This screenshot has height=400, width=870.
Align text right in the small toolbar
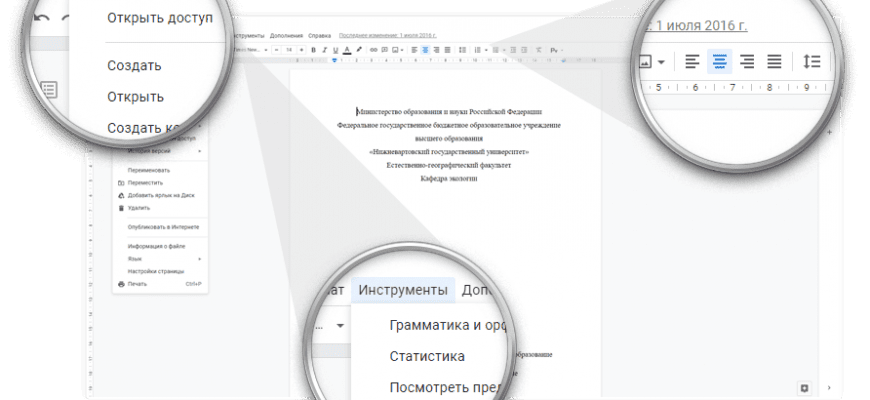point(436,50)
